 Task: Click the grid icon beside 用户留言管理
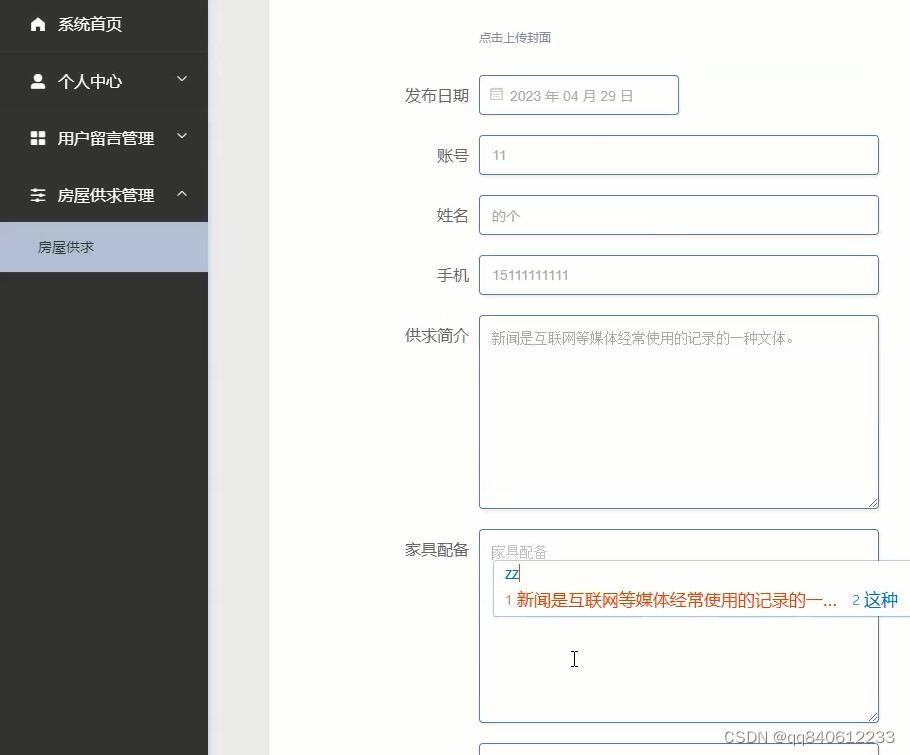click(38, 138)
